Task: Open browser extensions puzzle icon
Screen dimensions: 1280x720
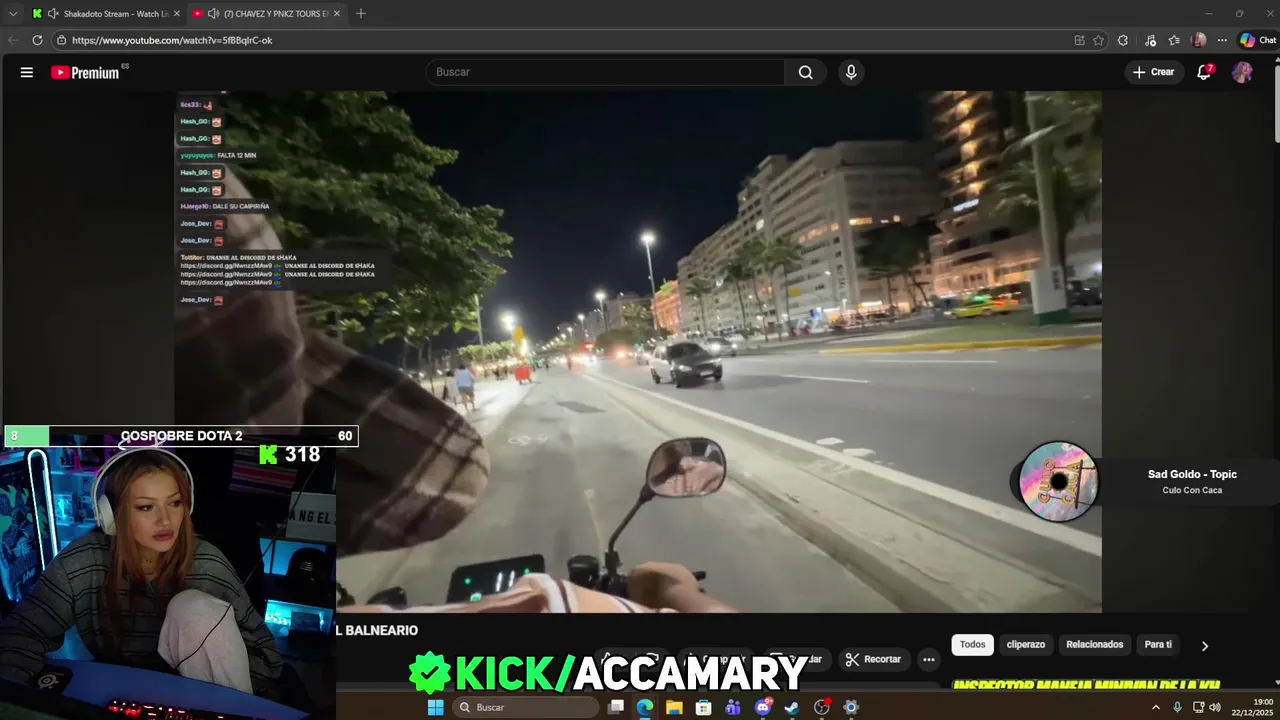Action: point(1123,40)
